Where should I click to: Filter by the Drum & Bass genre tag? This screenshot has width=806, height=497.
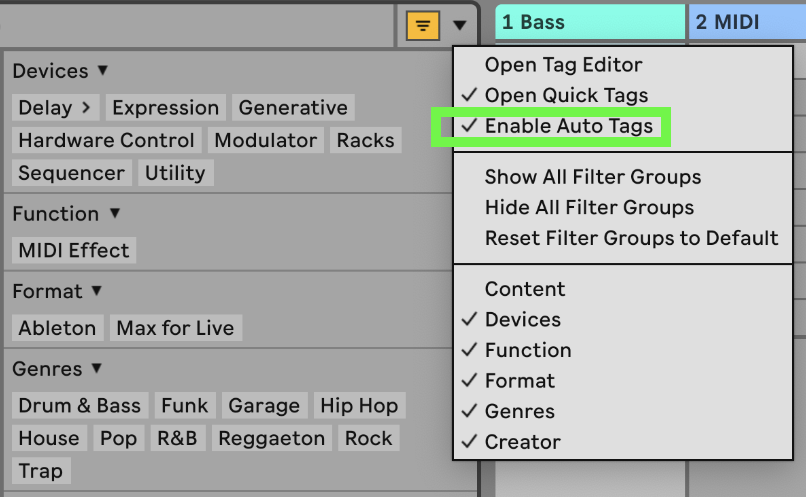[81, 406]
